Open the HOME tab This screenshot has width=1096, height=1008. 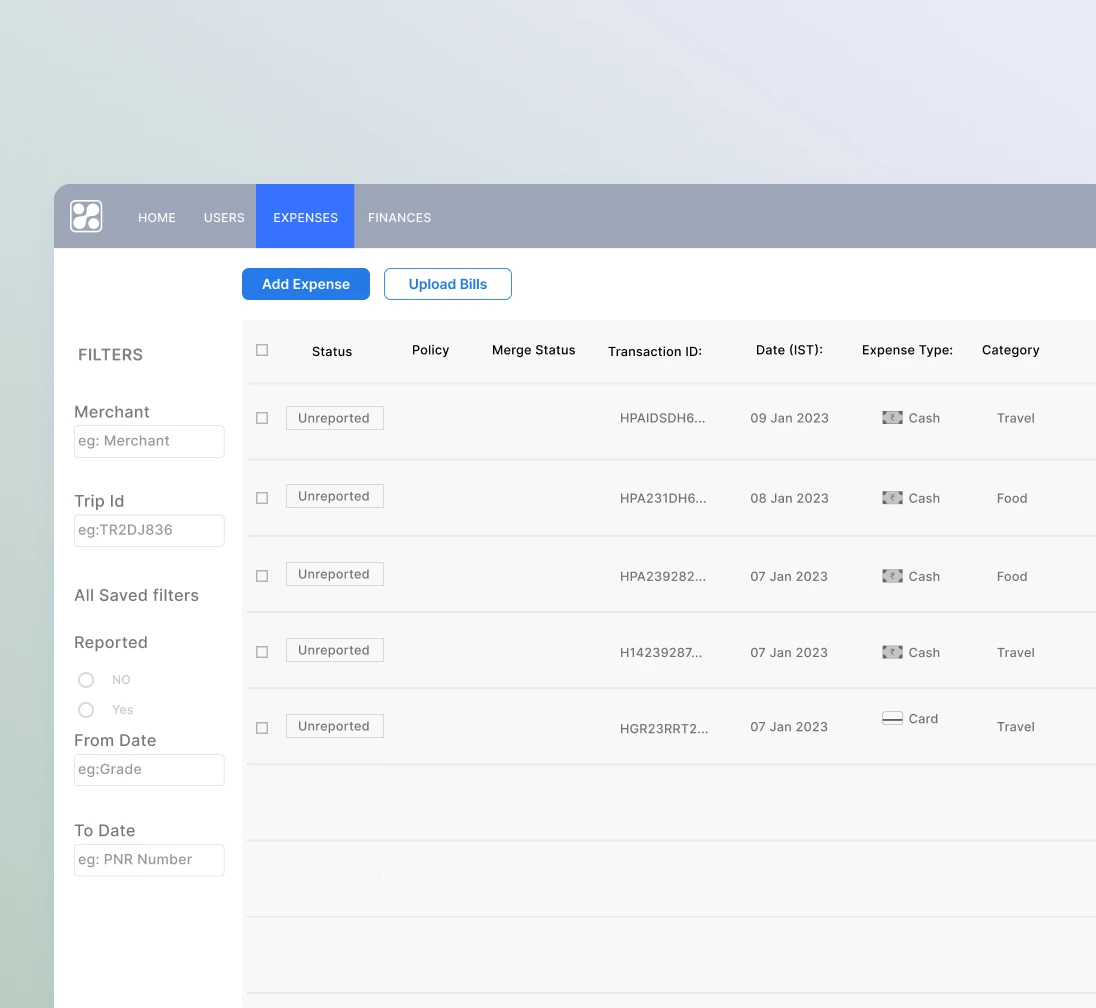[157, 217]
